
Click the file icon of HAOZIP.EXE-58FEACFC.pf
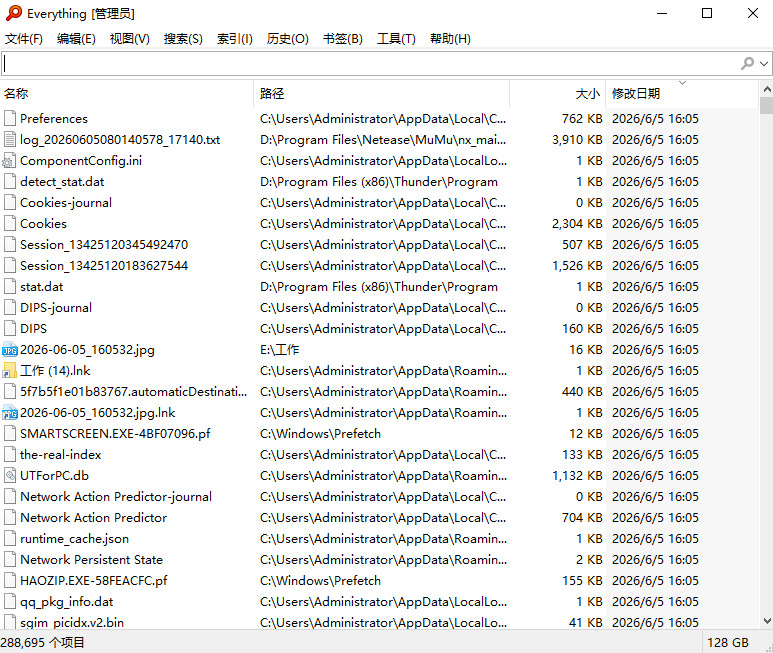10,581
